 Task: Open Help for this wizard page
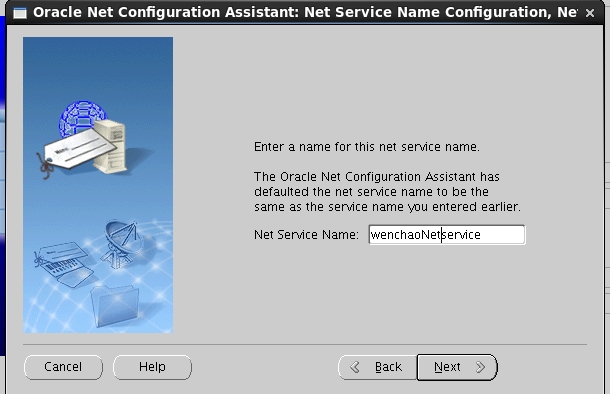point(152,367)
